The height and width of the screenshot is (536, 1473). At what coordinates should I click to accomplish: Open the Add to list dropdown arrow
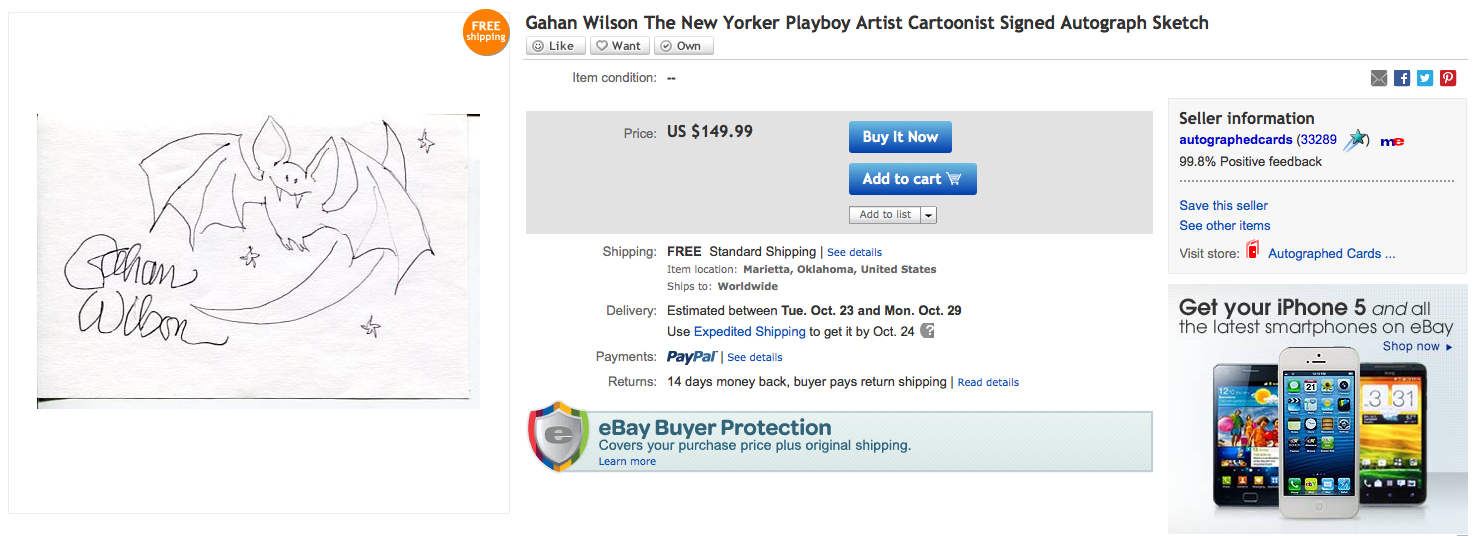point(928,215)
